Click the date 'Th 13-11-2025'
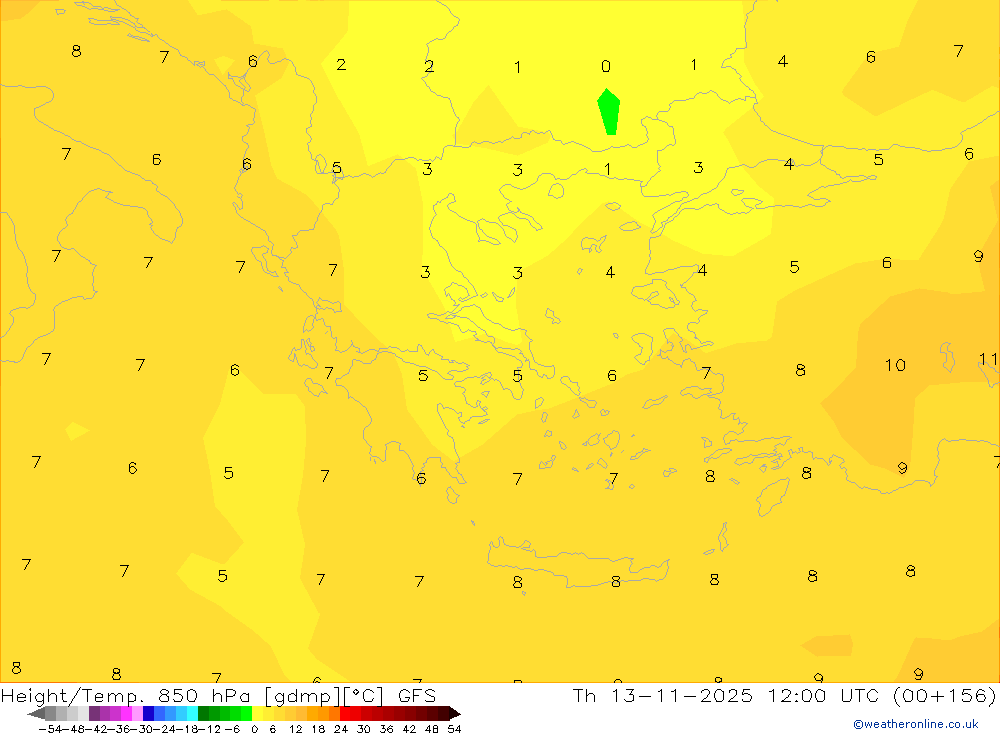The height and width of the screenshot is (733, 1000). (x=663, y=696)
